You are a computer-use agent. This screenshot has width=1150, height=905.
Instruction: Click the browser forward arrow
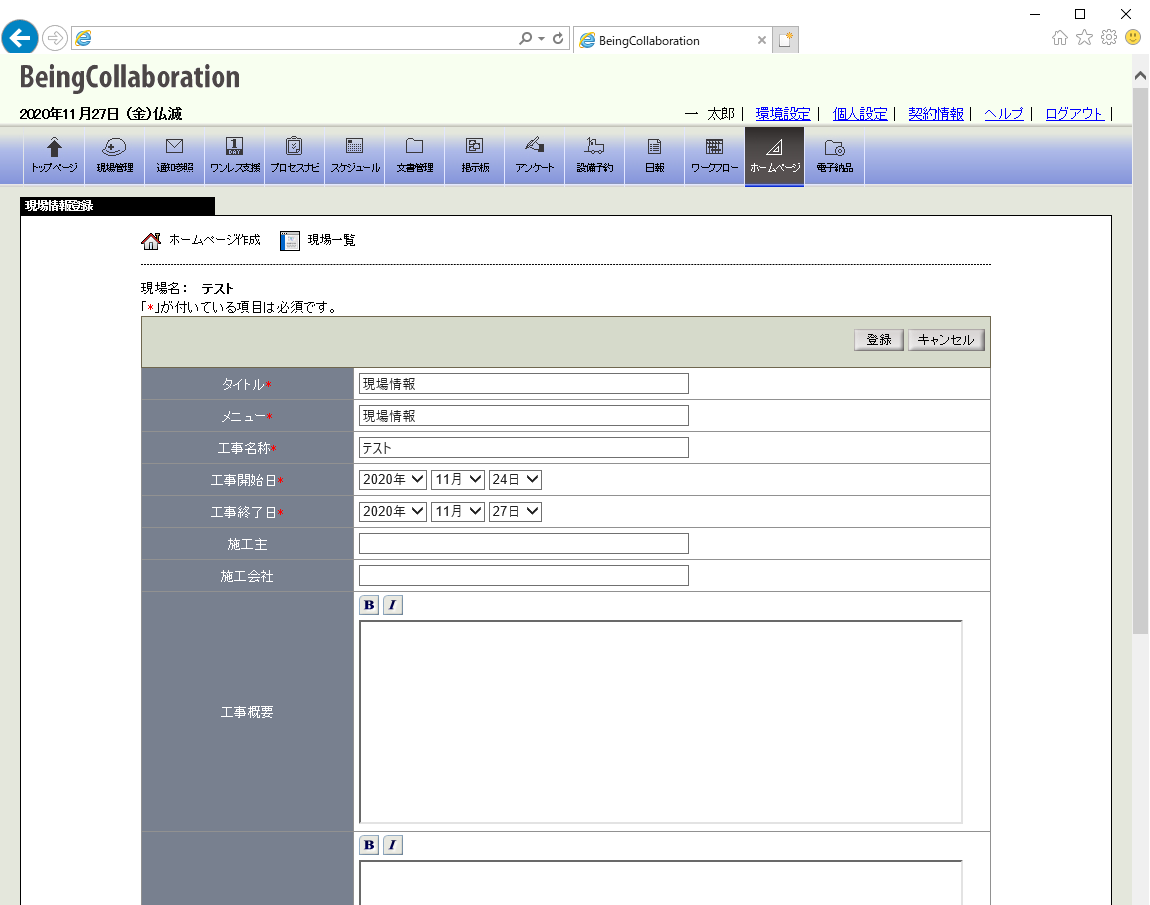click(x=54, y=38)
